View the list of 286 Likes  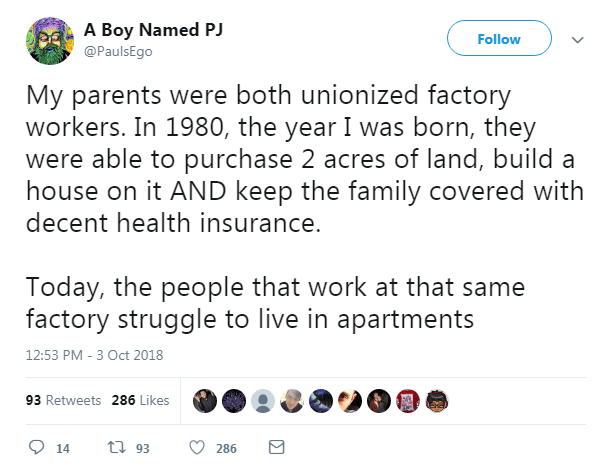tap(140, 400)
